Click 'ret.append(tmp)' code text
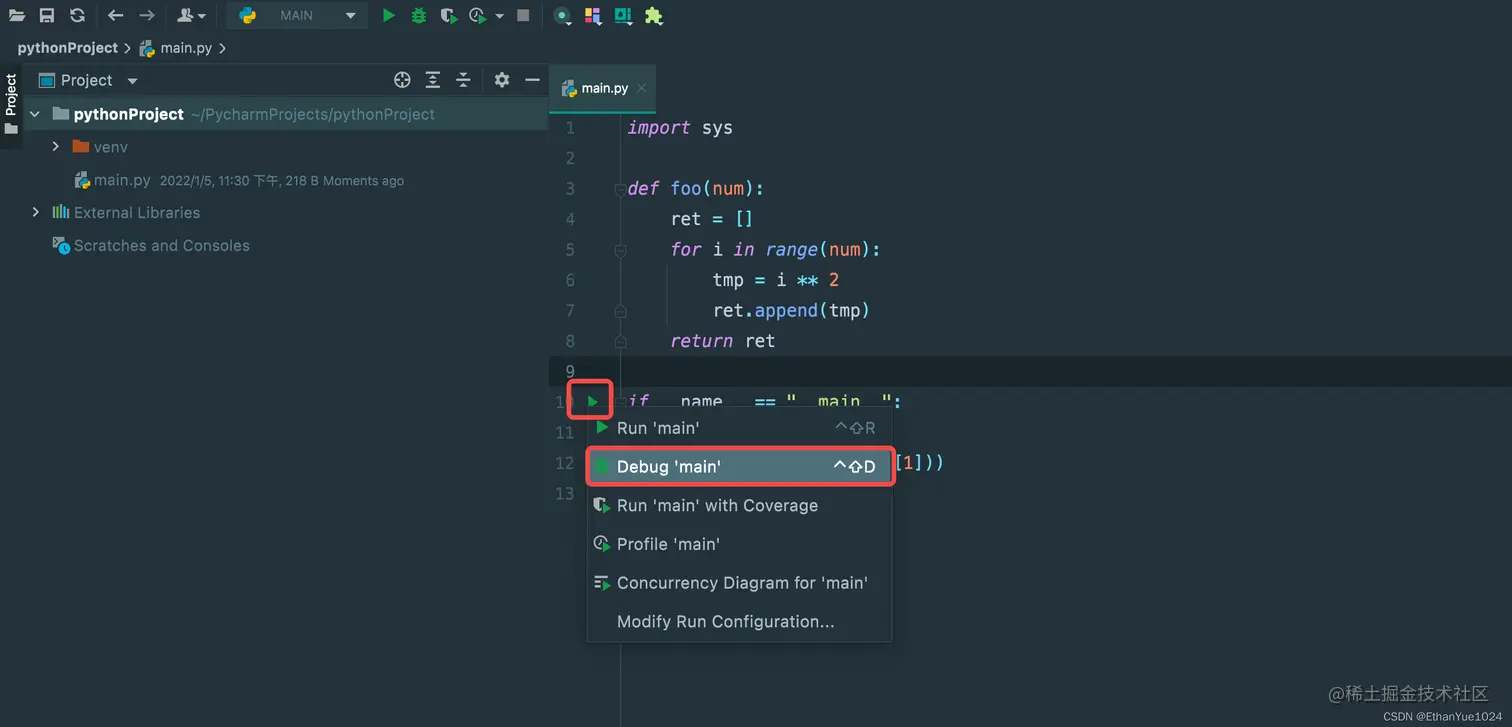This screenshot has height=727, width=1512. 791,311
